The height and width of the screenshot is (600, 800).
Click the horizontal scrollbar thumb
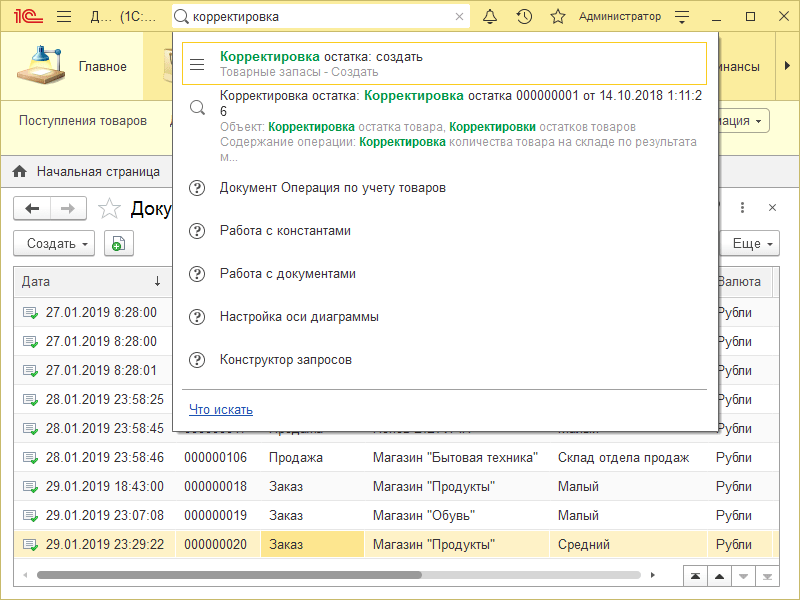[x=230, y=575]
